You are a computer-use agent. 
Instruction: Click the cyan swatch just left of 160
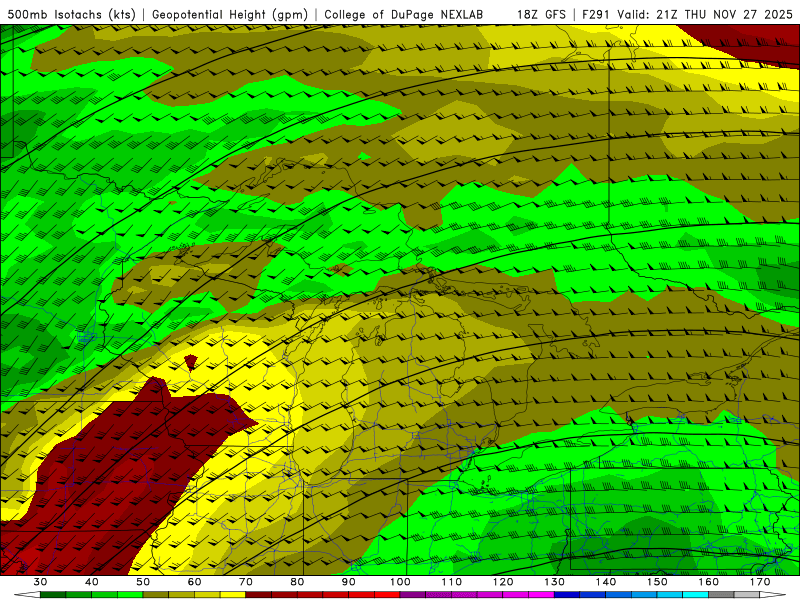695,595
